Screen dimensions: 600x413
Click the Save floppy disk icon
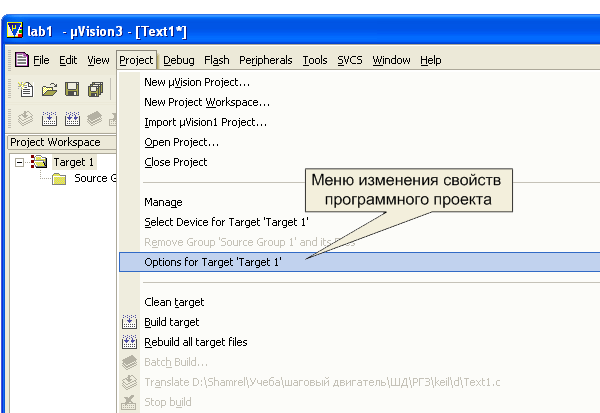72,90
